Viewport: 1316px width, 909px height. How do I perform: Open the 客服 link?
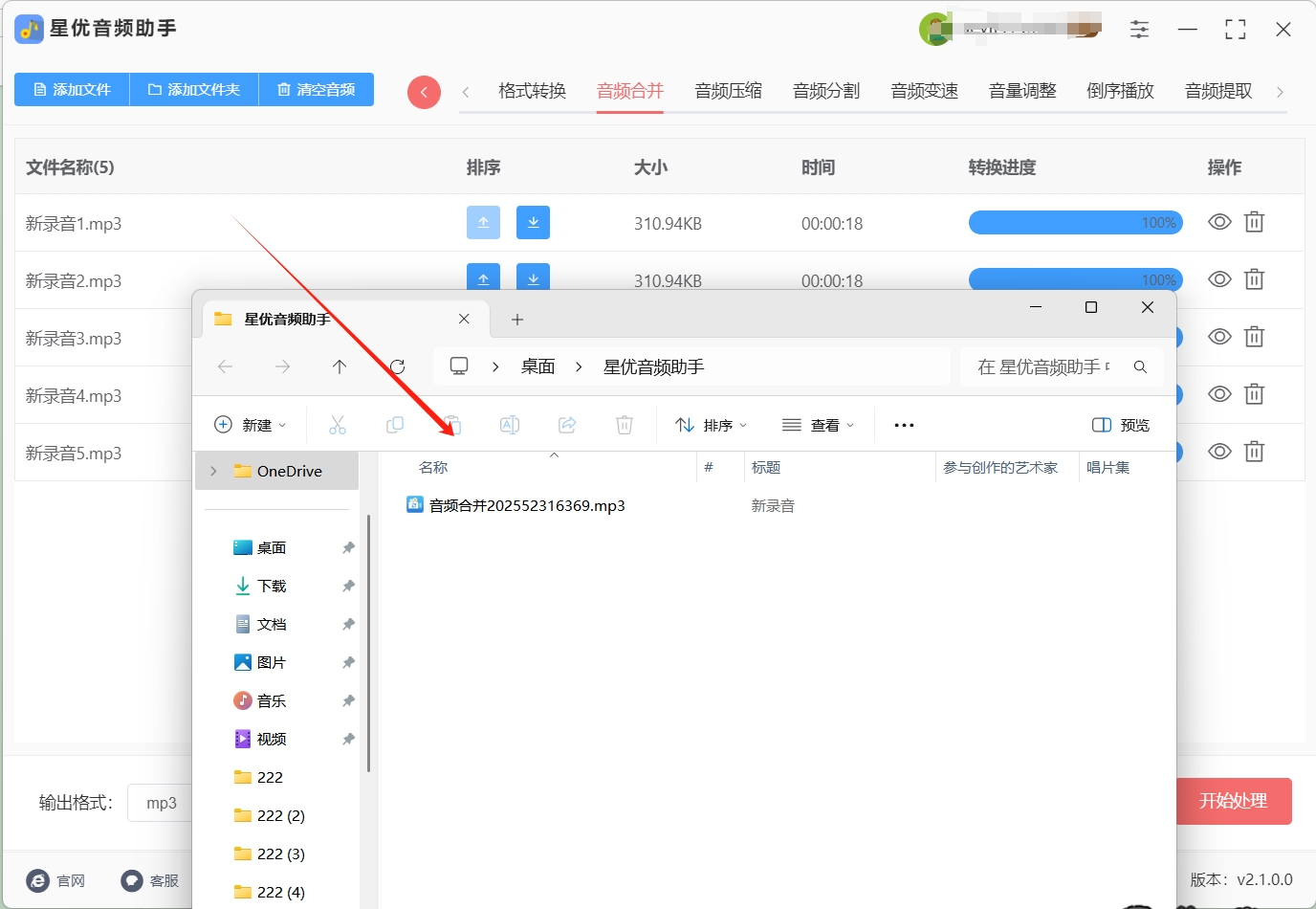(x=150, y=880)
